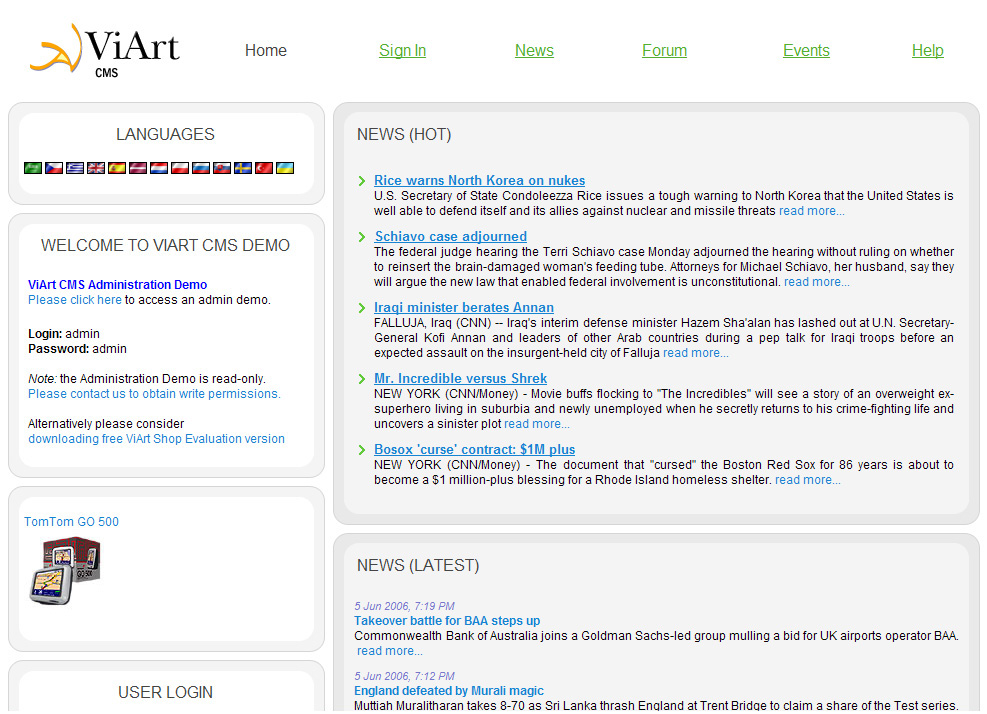Image resolution: width=987 pixels, height=714 pixels.
Task: Go to Events in the top menu
Action: tap(806, 50)
